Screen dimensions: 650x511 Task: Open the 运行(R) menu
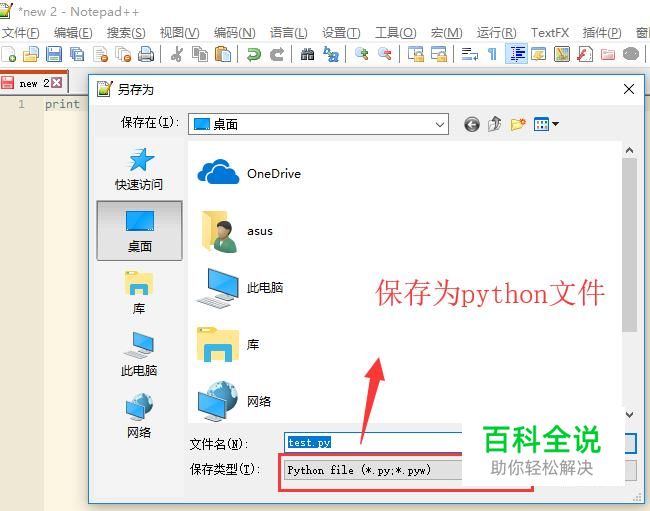496,33
